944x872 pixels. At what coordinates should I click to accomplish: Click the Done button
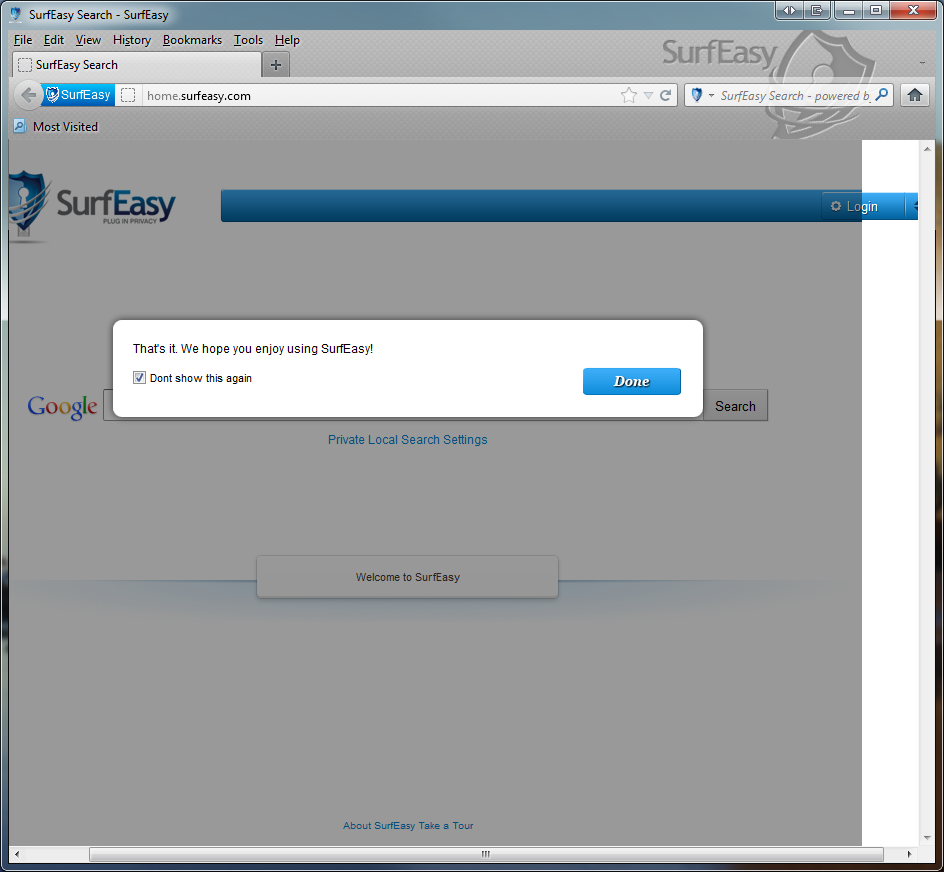click(632, 381)
